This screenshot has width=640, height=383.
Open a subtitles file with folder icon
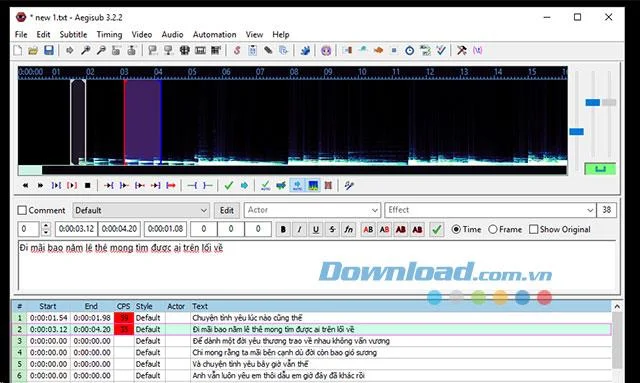point(33,51)
